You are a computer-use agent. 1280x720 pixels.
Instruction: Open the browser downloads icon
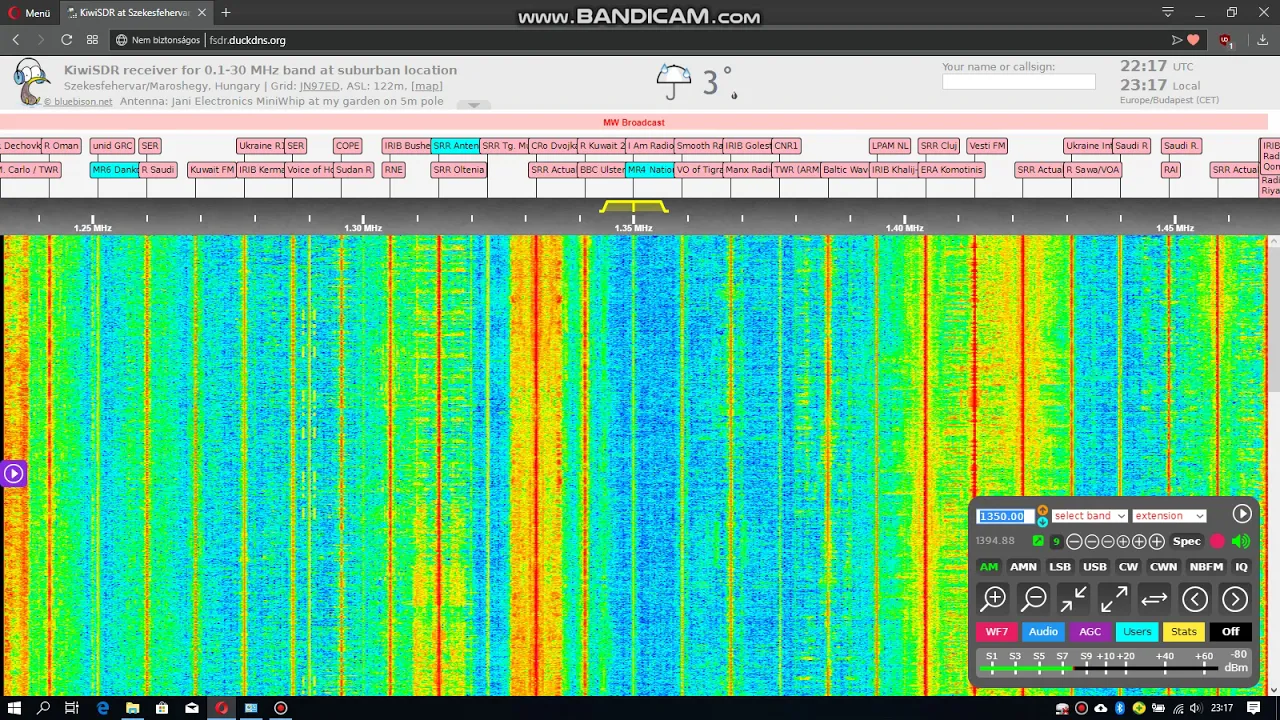(x=1262, y=40)
